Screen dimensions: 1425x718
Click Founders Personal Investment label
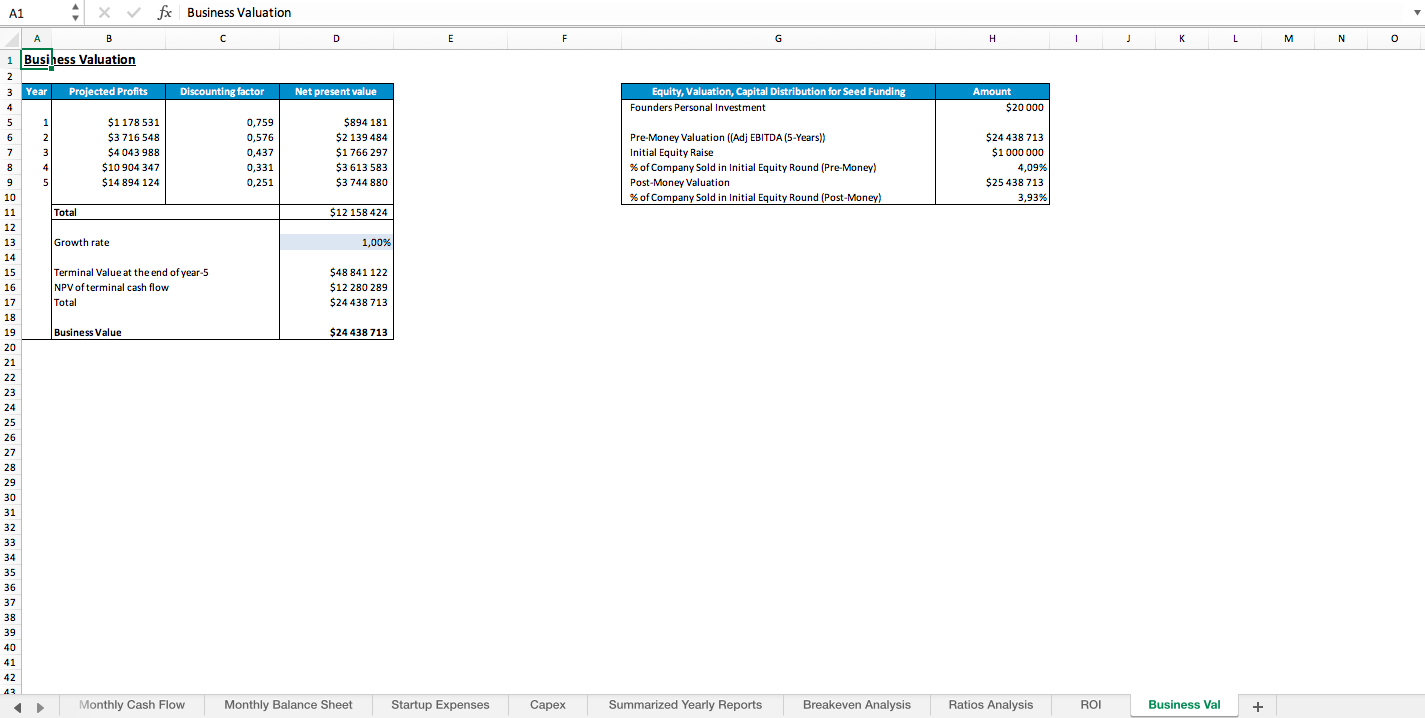pyautogui.click(x=697, y=107)
